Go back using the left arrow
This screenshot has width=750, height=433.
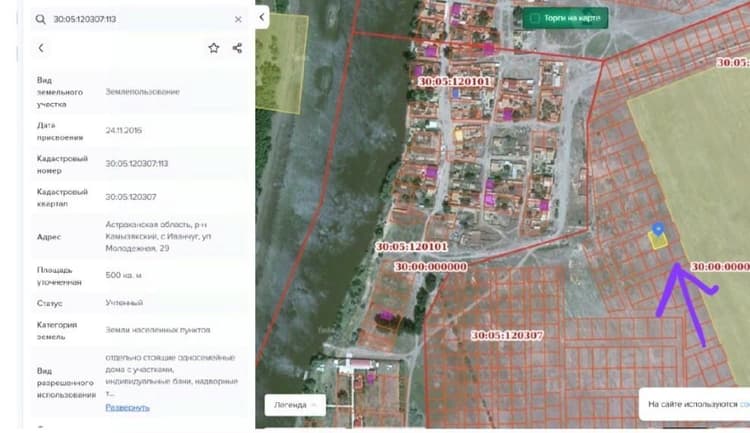pos(41,48)
